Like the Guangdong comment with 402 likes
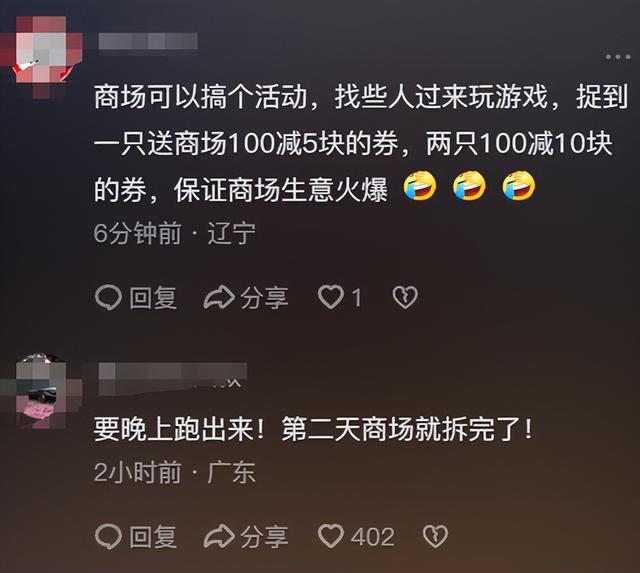The height and width of the screenshot is (573, 640). click(x=331, y=536)
